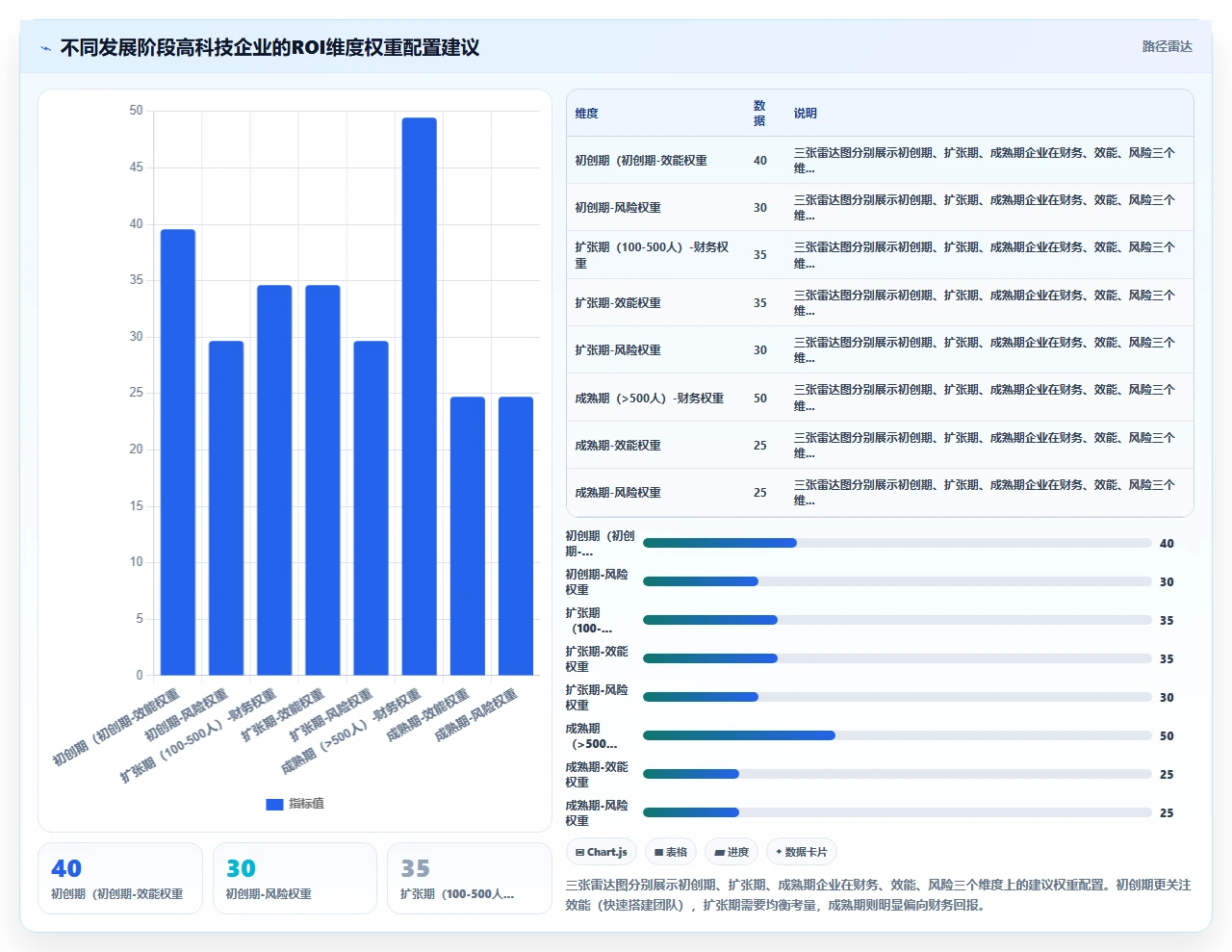Screen dimensions: 1232x952
Task: Click the 数据卡片 tag
Action: pyautogui.click(x=802, y=852)
